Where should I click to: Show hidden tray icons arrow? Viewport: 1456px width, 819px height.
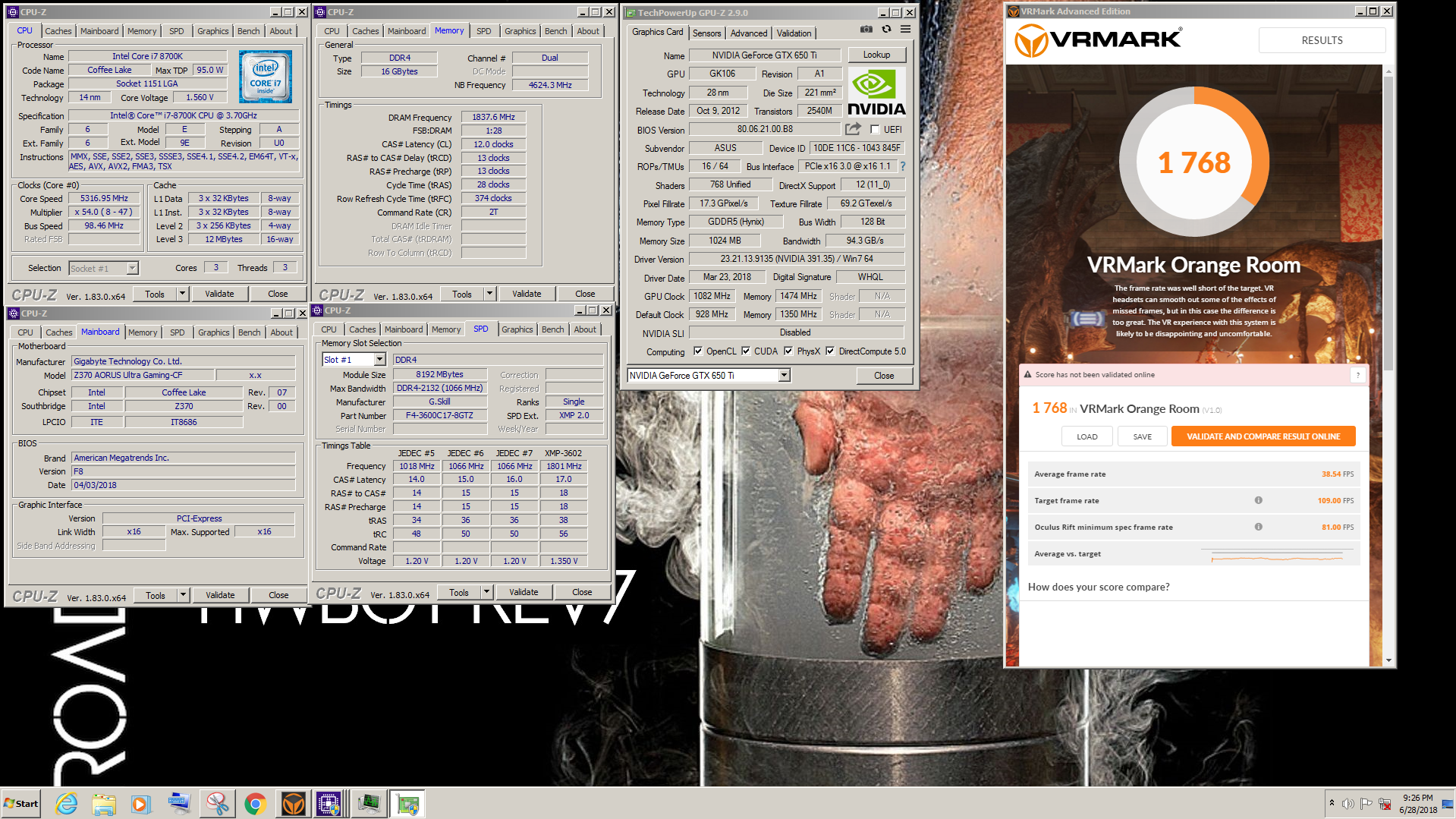tap(1332, 803)
